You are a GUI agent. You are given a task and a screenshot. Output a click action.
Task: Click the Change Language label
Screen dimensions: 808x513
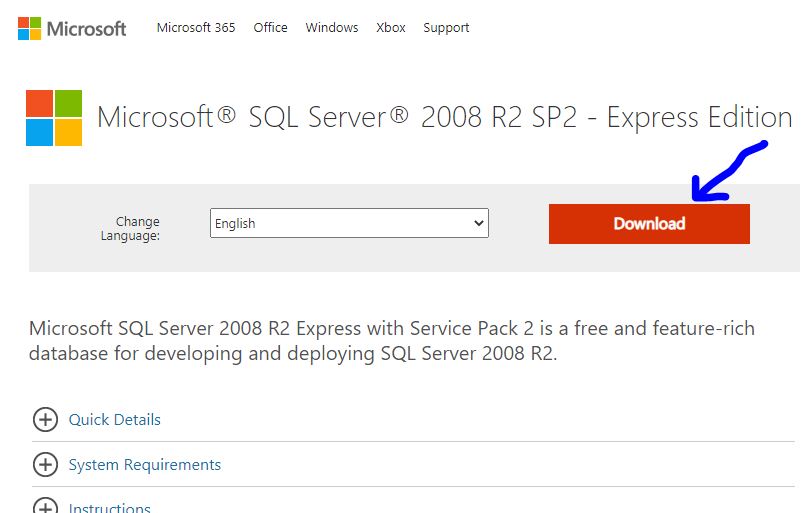tap(131, 229)
